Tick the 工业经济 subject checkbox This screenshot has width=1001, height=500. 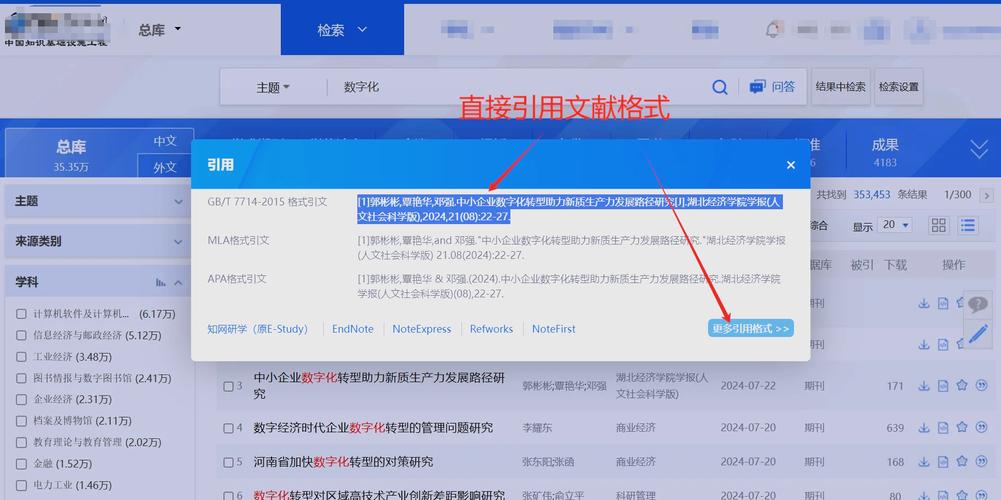click(21, 357)
